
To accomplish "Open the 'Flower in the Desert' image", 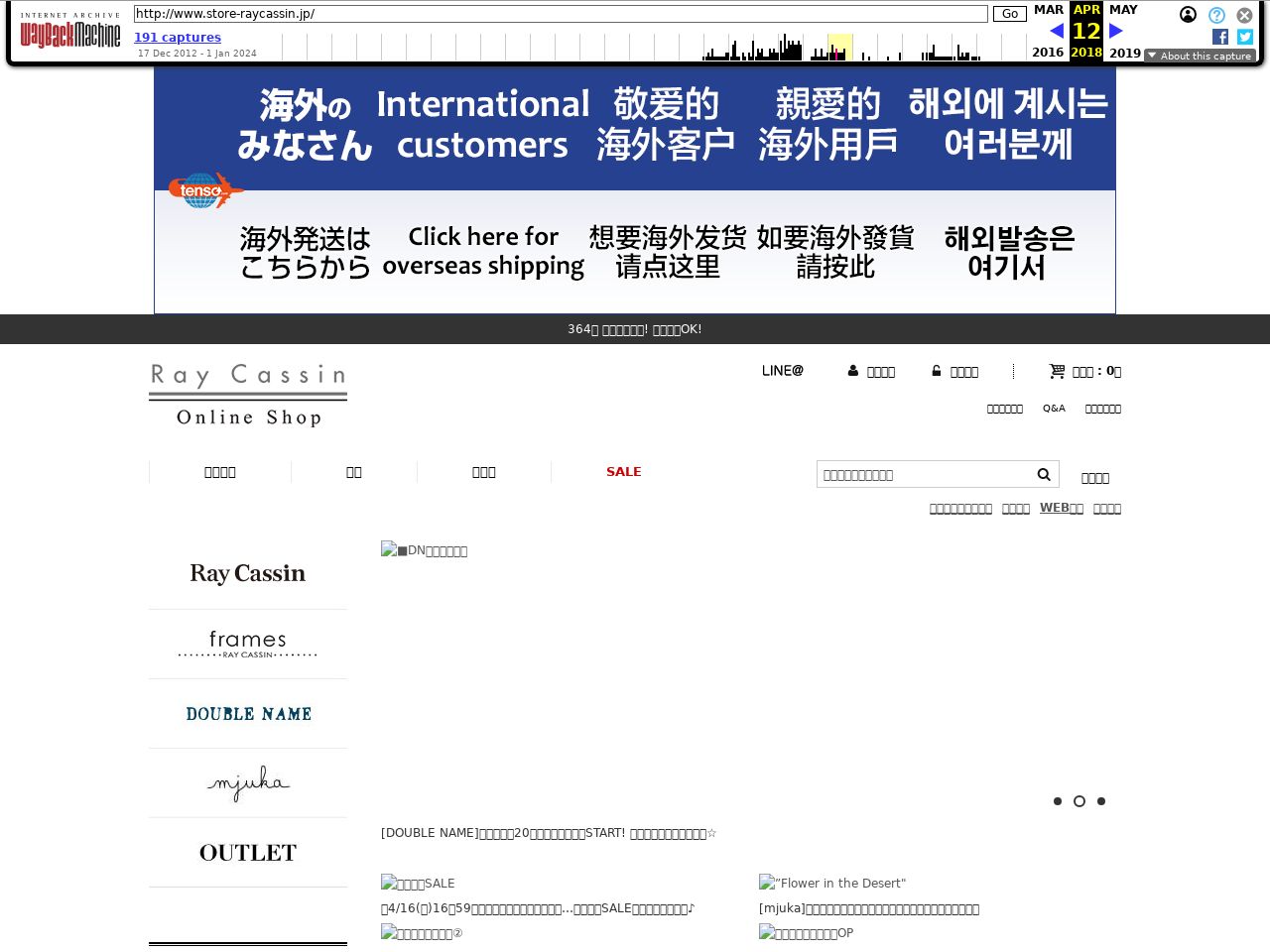I will click(832, 883).
